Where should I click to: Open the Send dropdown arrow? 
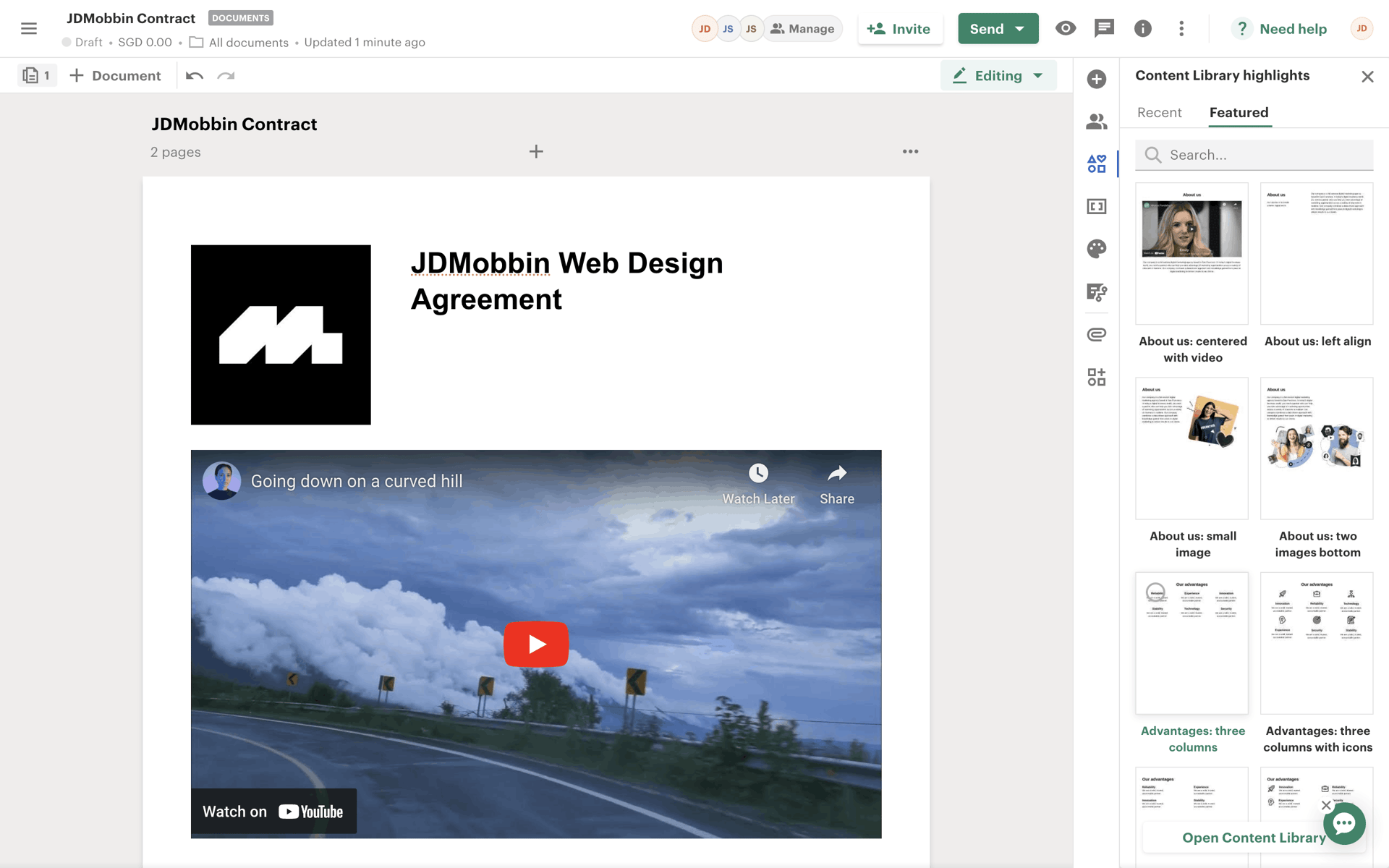pos(1020,29)
